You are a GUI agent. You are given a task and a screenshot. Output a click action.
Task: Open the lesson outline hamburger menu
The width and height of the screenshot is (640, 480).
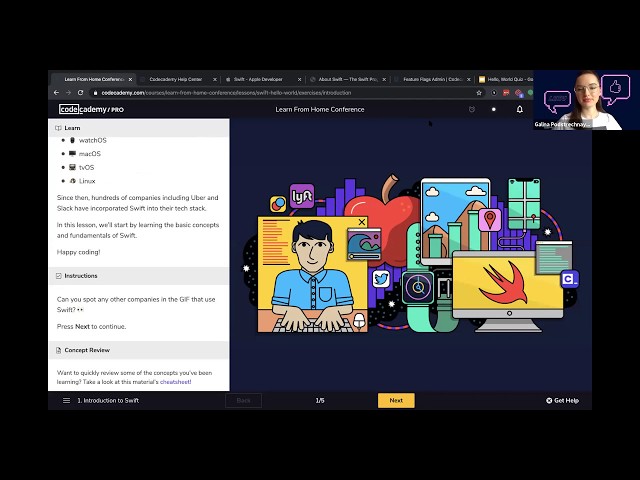click(67, 400)
